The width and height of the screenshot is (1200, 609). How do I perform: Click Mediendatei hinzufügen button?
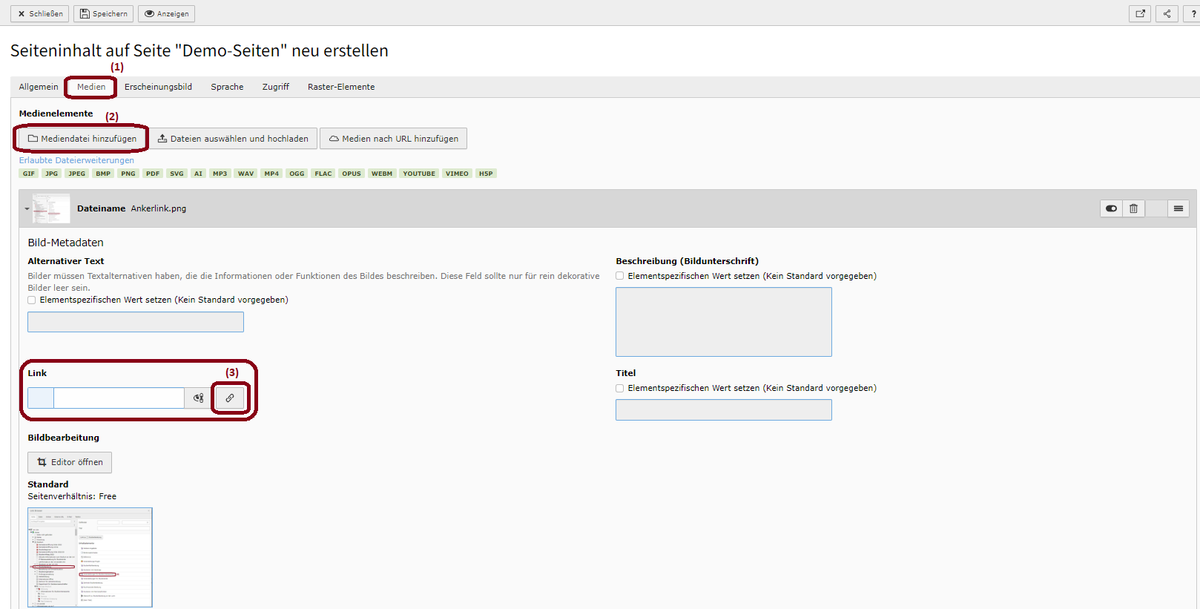[82, 138]
